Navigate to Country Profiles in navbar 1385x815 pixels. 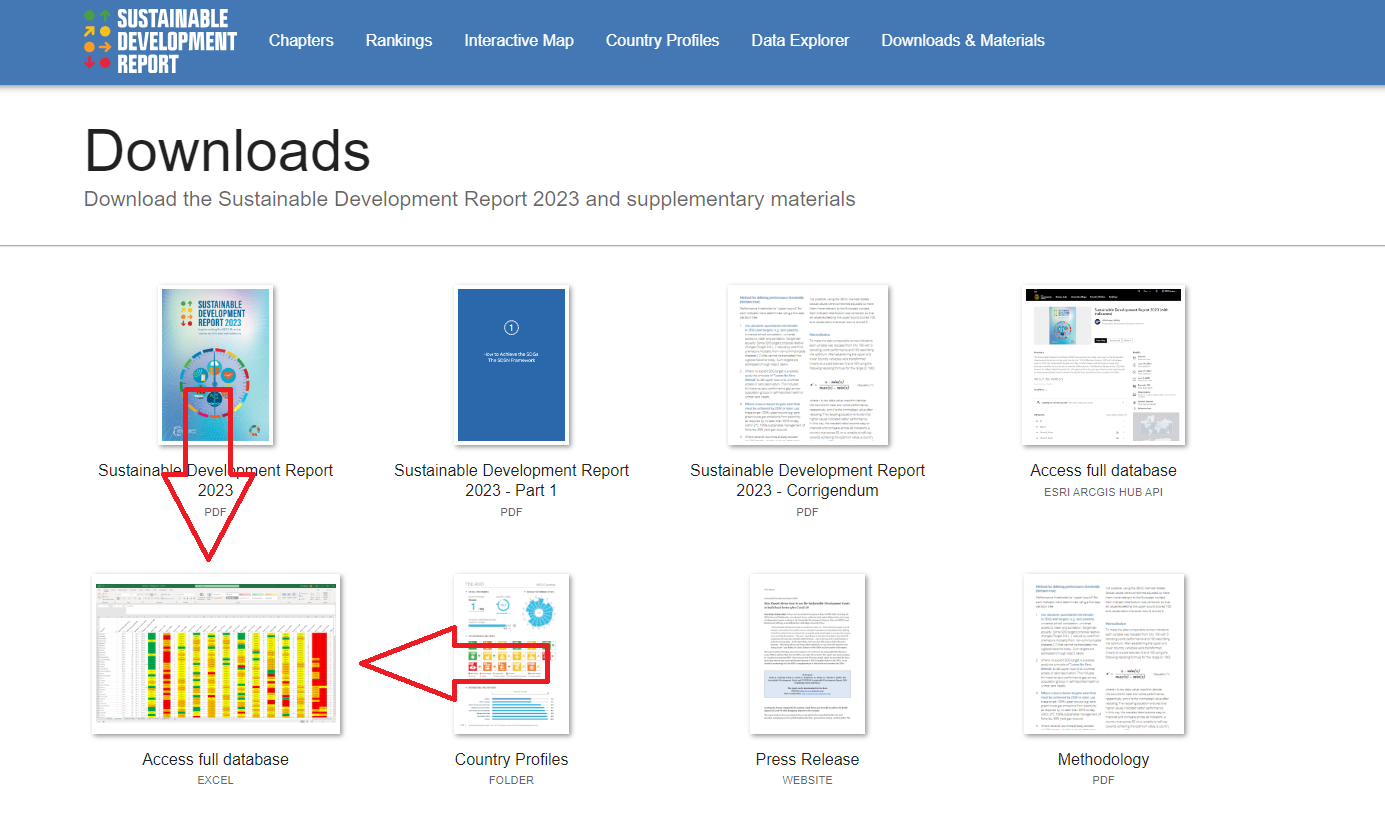[662, 41]
